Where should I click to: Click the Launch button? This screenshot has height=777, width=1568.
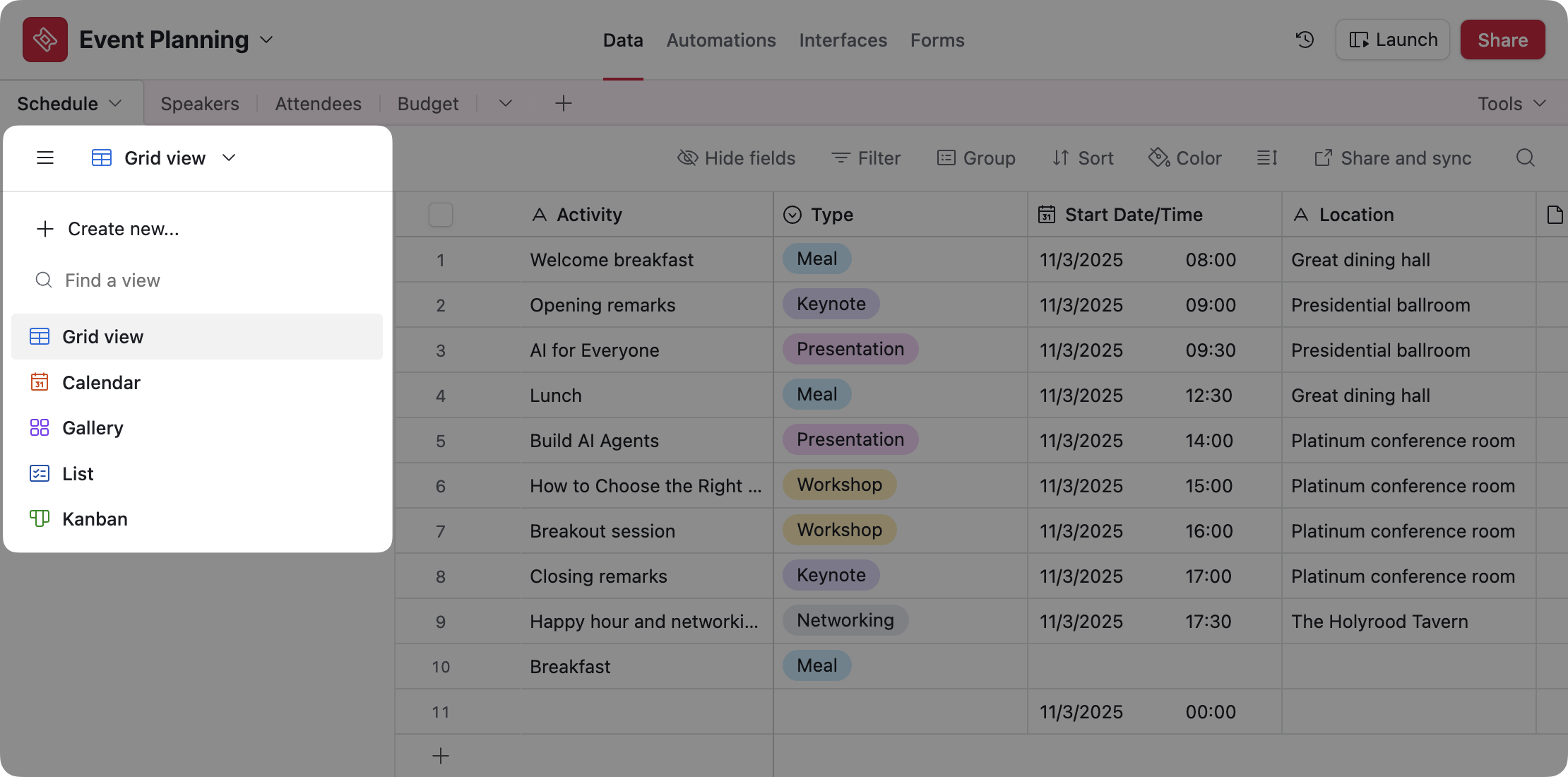1392,40
